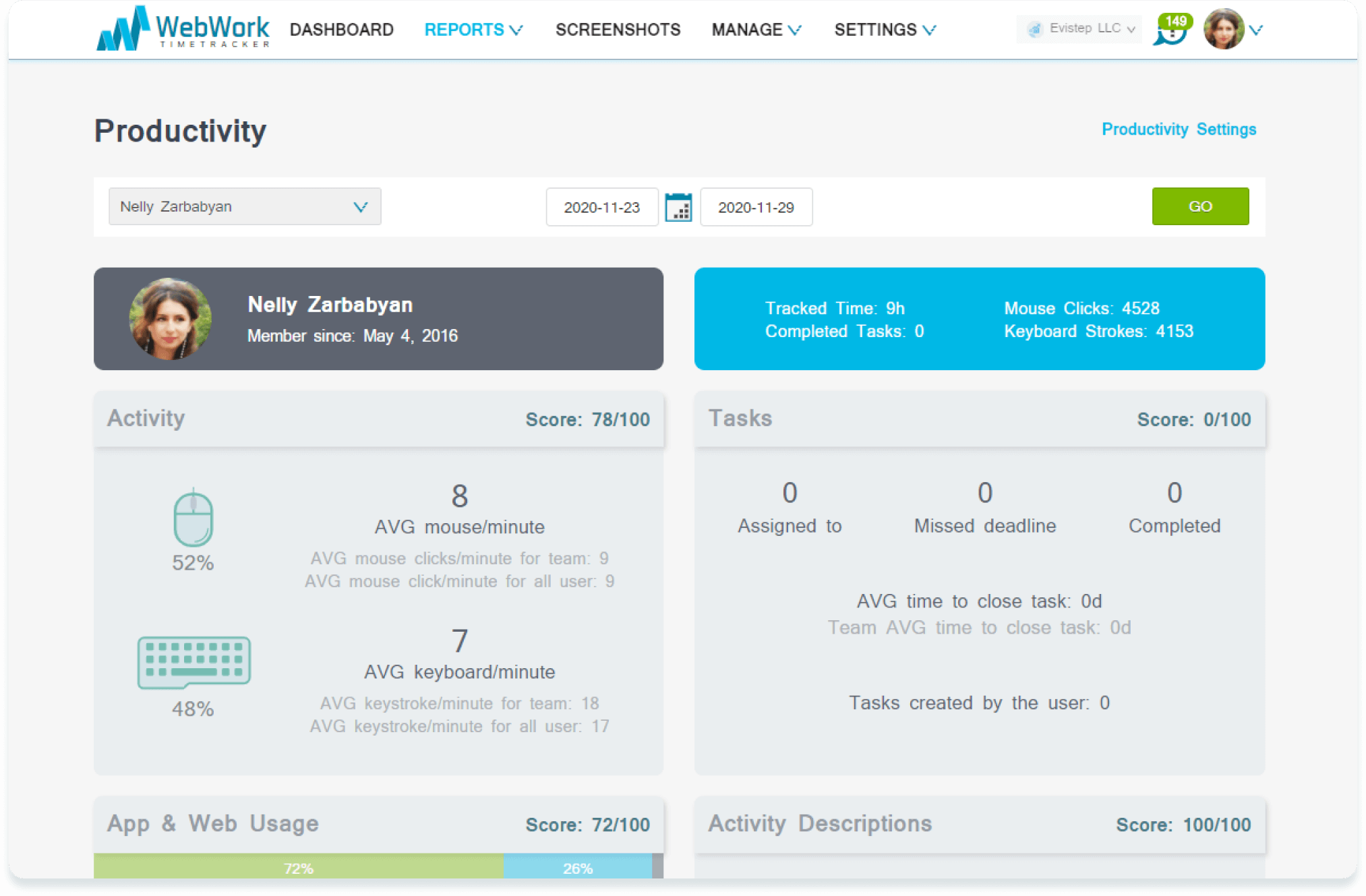Click Team AVG time to close task
This screenshot has height=896, width=1366.
(x=979, y=627)
